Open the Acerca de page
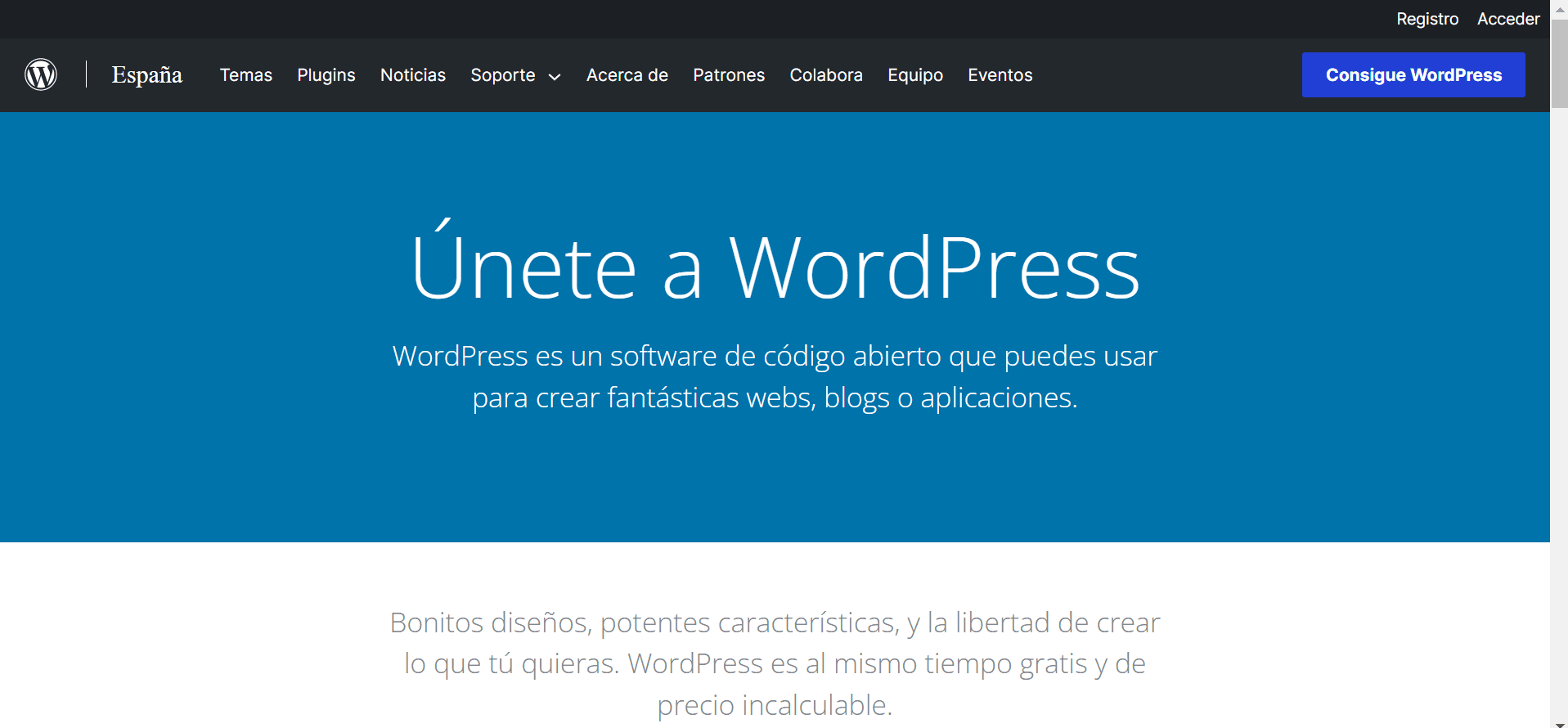This screenshot has width=1568, height=728. tap(627, 74)
